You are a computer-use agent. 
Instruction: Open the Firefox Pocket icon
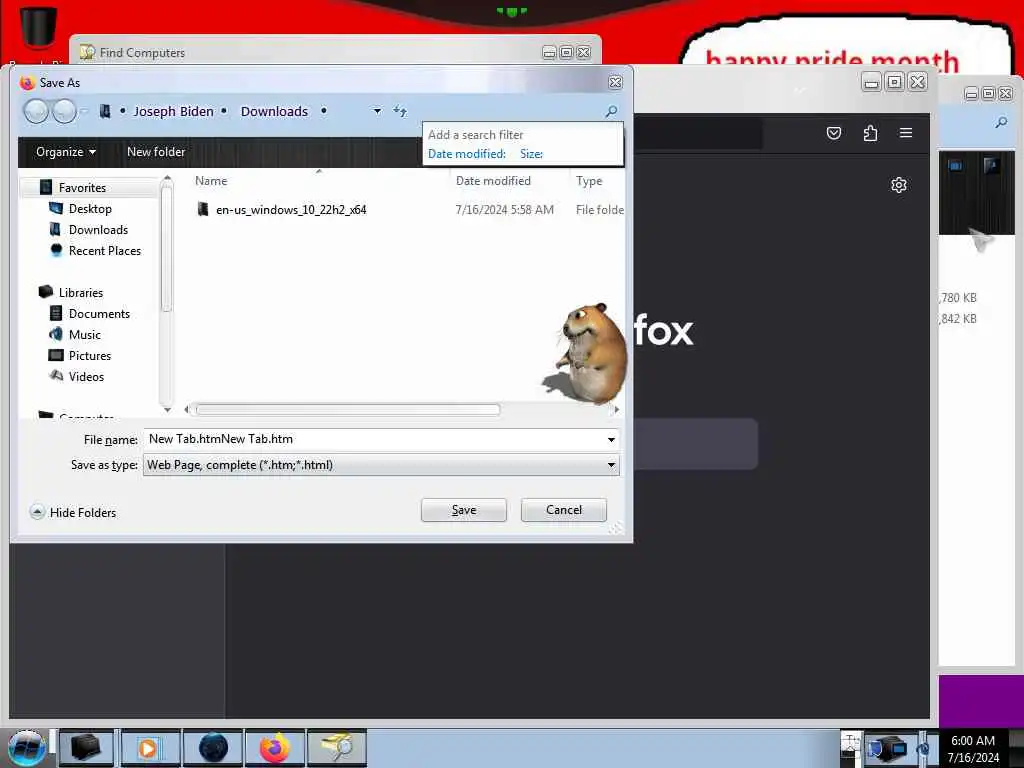coord(834,133)
